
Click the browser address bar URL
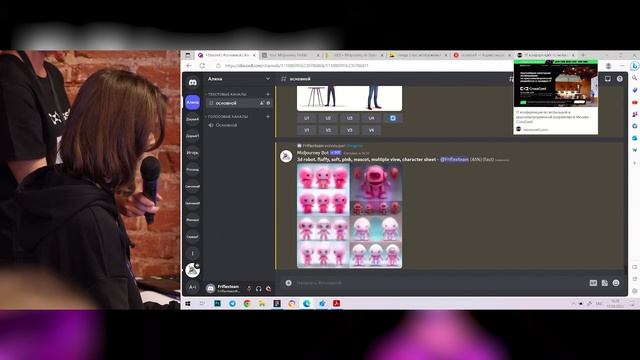(x=296, y=66)
